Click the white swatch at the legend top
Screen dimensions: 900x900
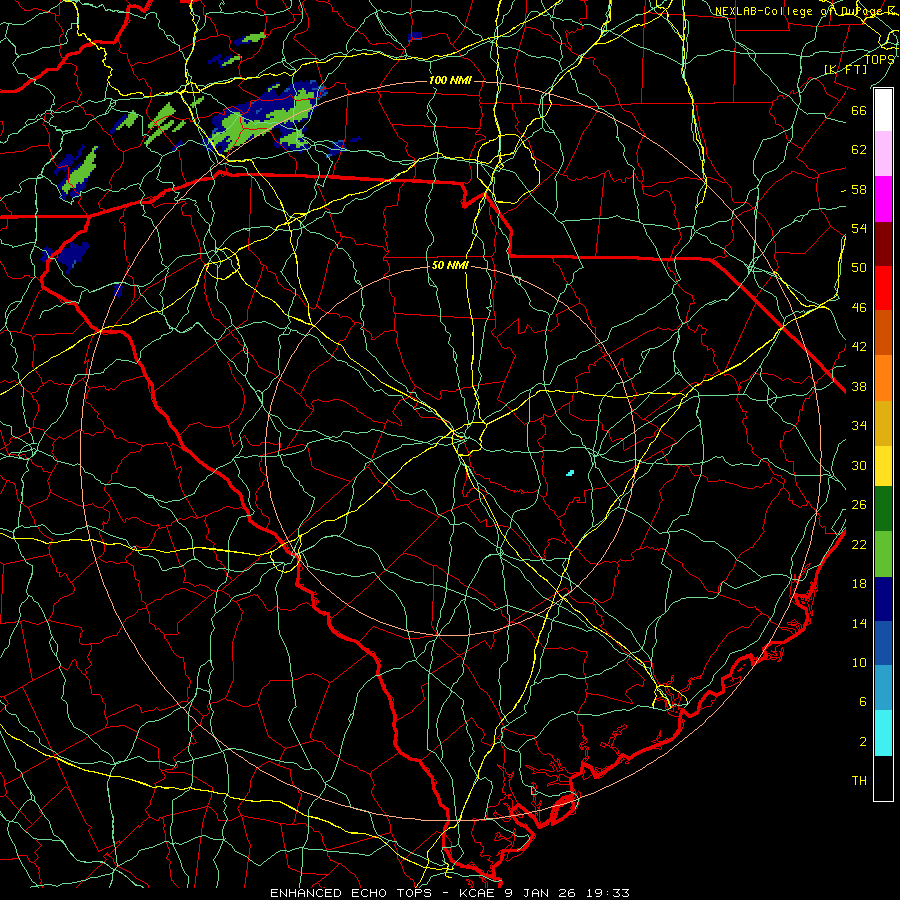click(883, 110)
